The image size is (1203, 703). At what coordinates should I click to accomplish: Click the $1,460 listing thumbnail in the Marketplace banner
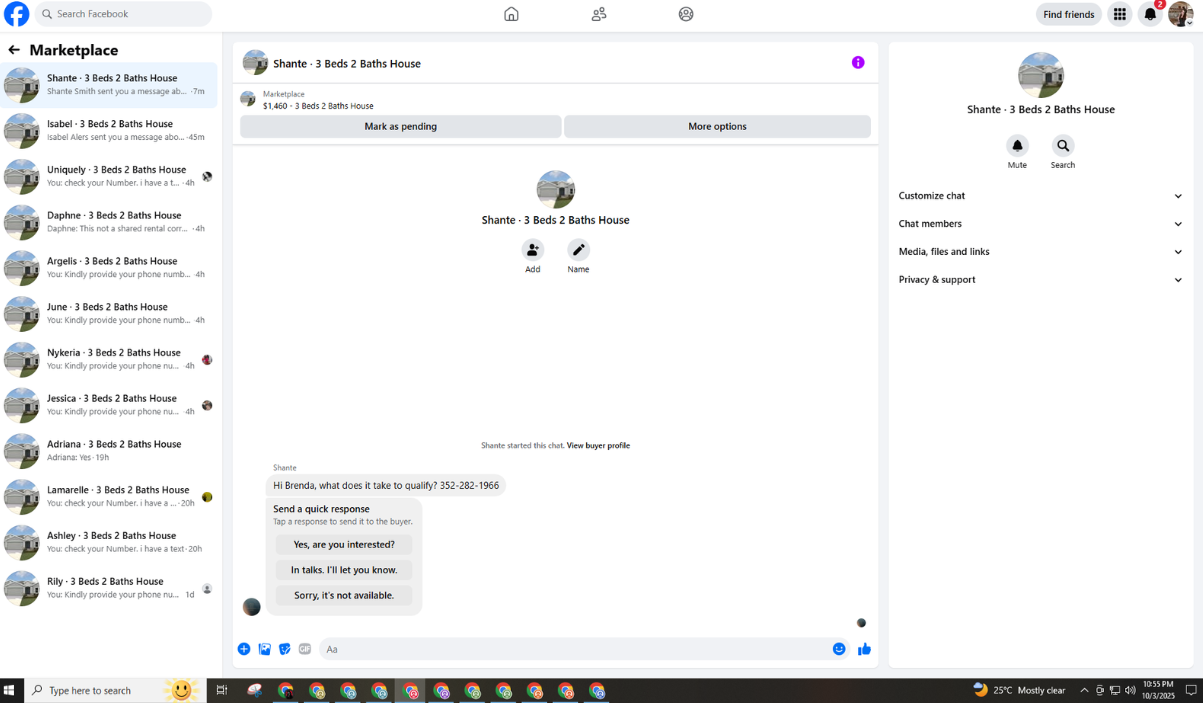248,99
